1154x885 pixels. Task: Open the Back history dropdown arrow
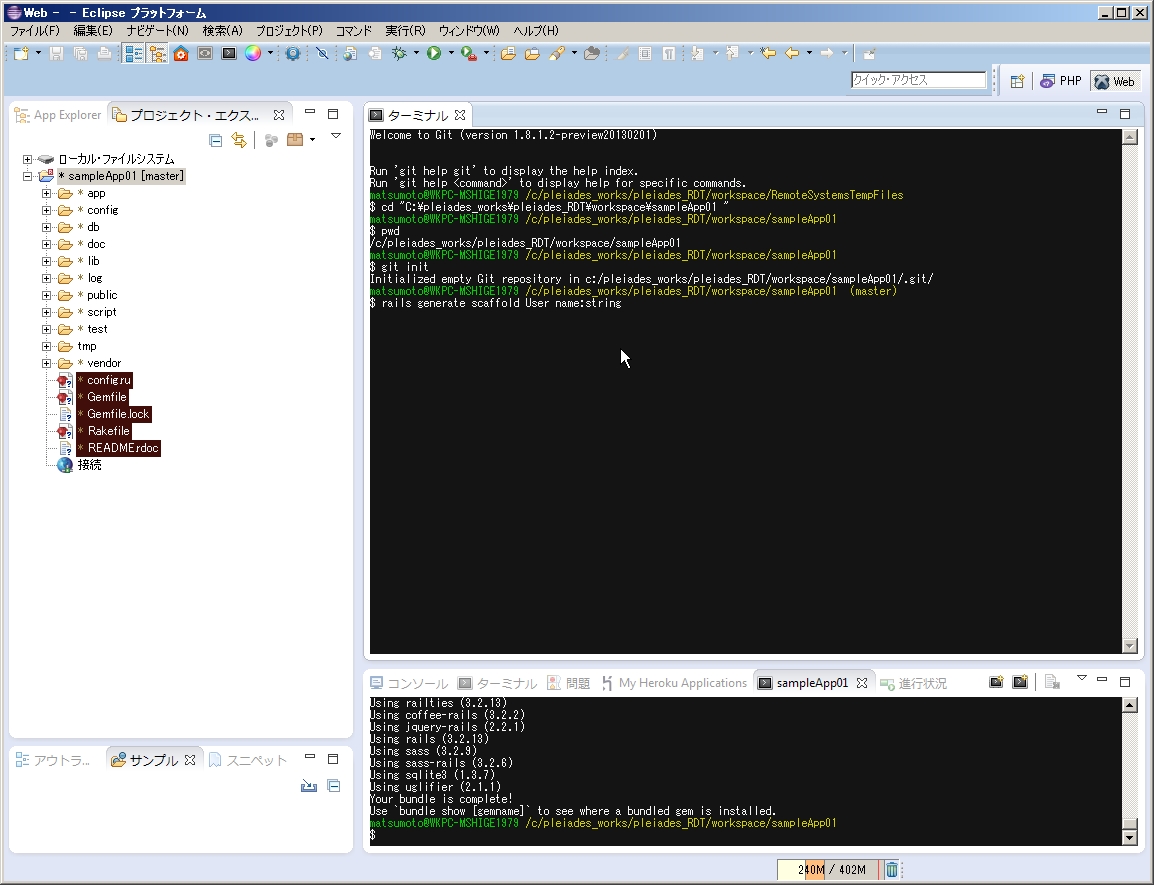coord(809,53)
